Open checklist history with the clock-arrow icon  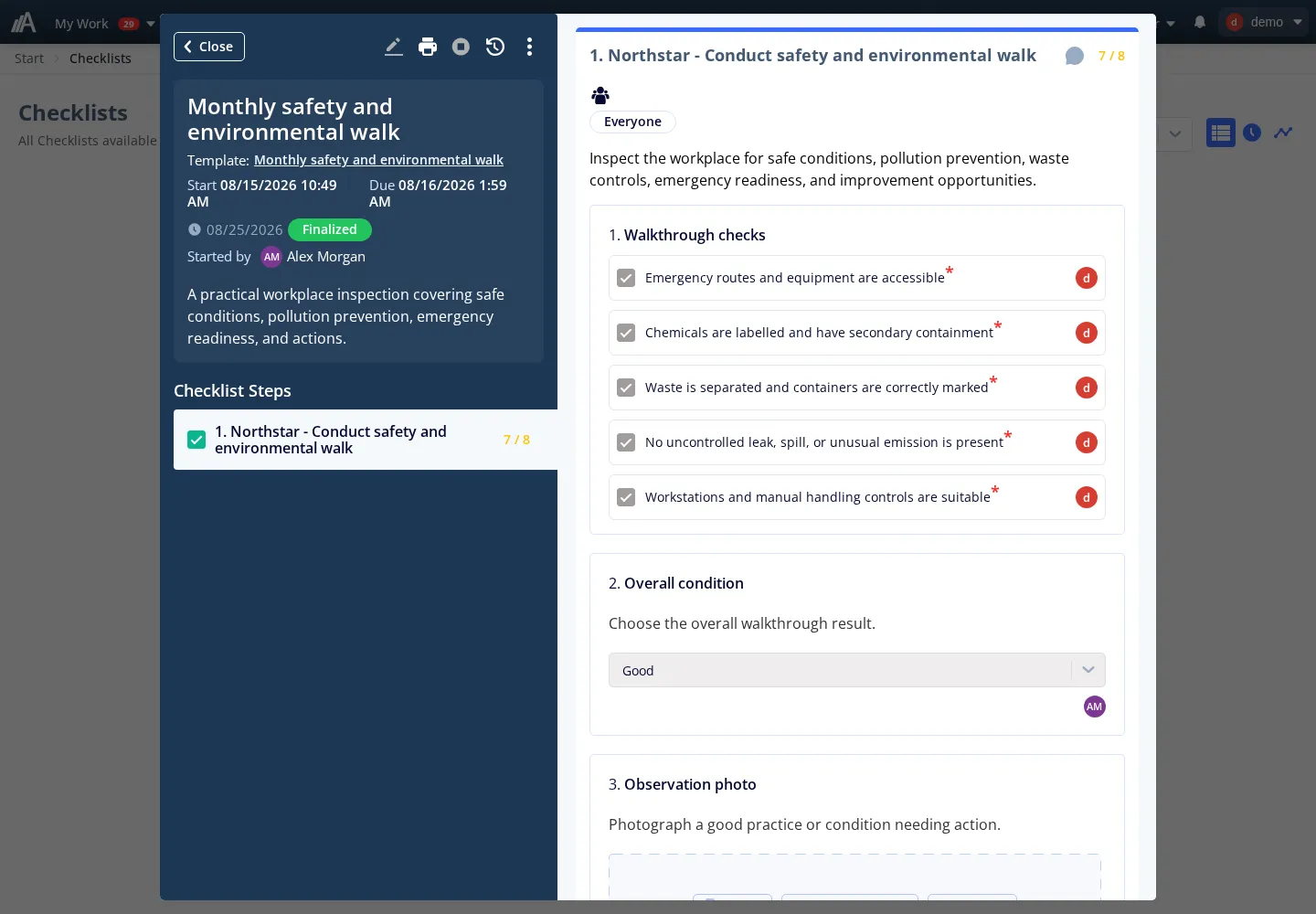495,47
